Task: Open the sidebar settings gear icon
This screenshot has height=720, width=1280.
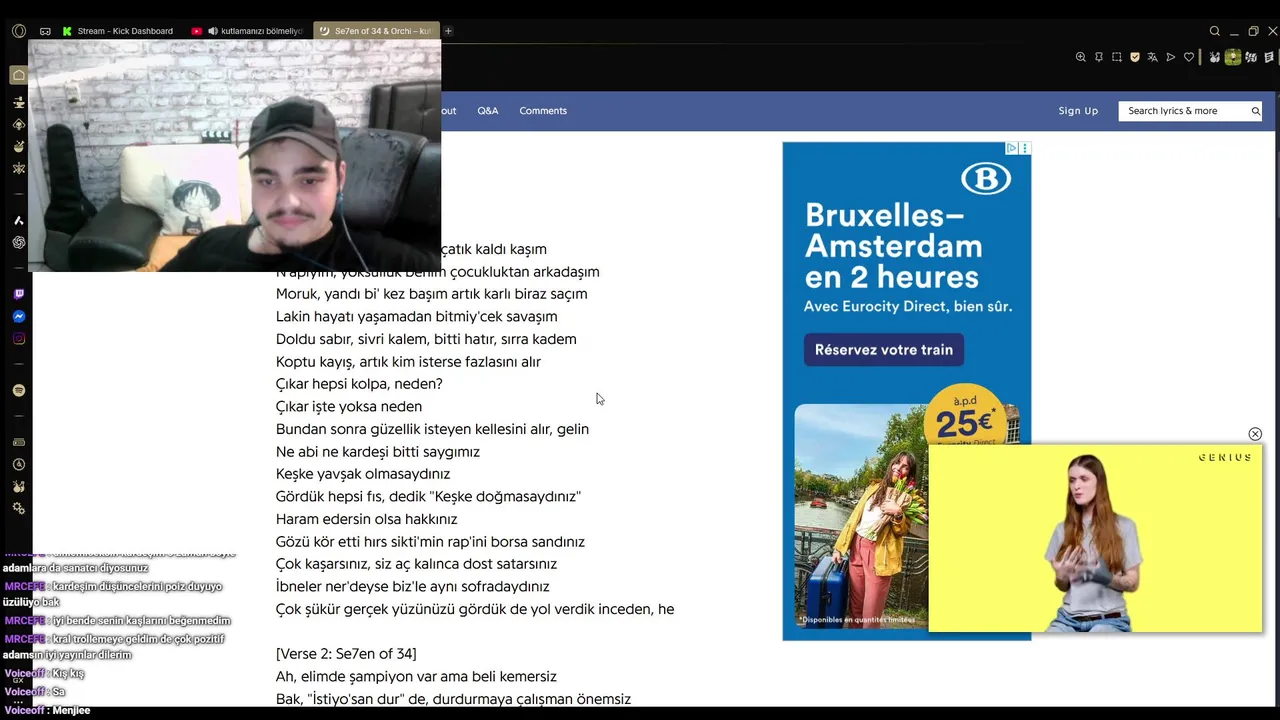Action: click(18, 508)
